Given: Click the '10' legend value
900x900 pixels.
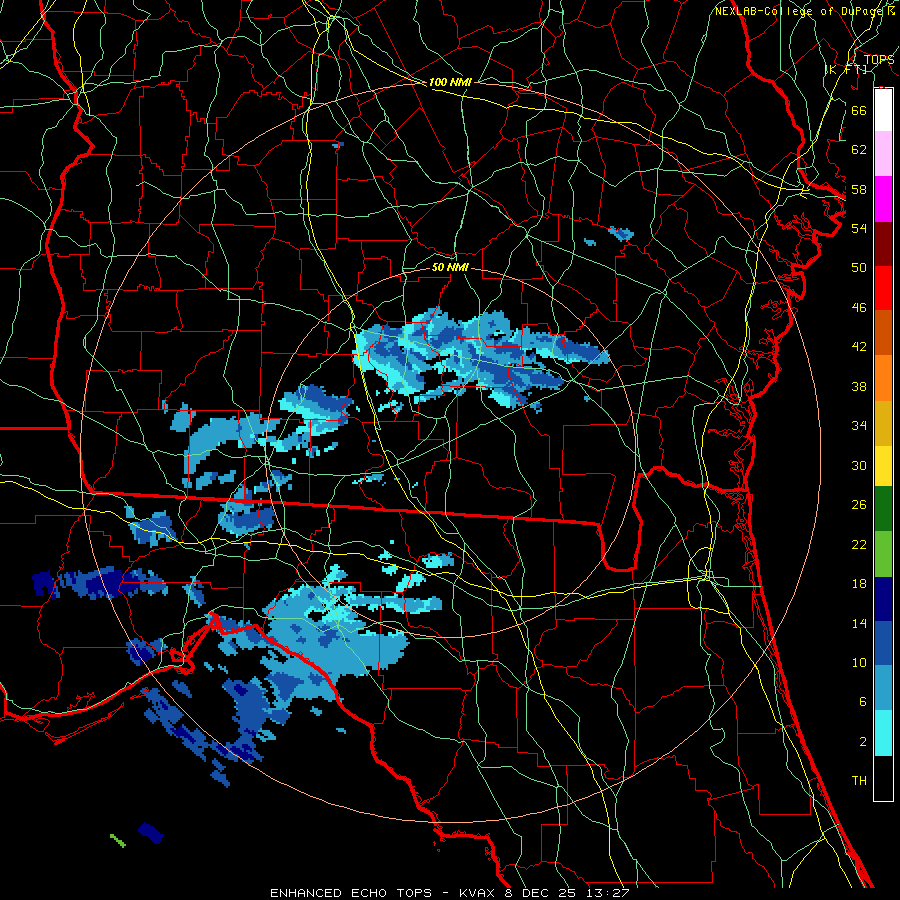Looking at the screenshot, I should tap(859, 662).
